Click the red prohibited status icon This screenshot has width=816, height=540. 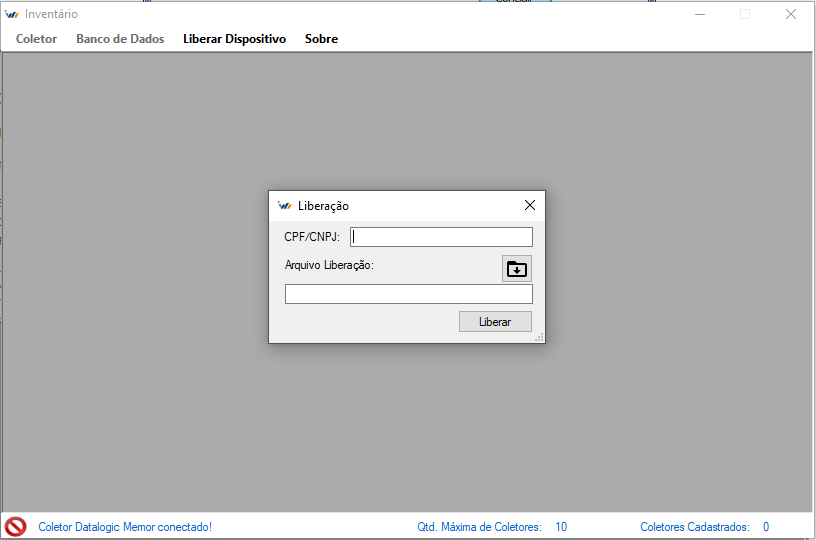pyautogui.click(x=15, y=526)
